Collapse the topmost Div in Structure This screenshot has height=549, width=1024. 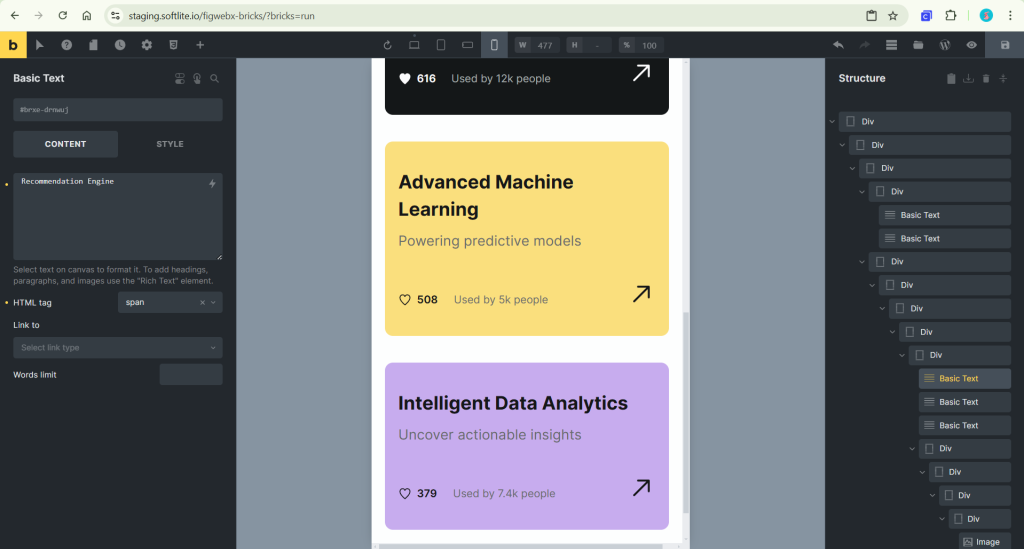pos(833,121)
